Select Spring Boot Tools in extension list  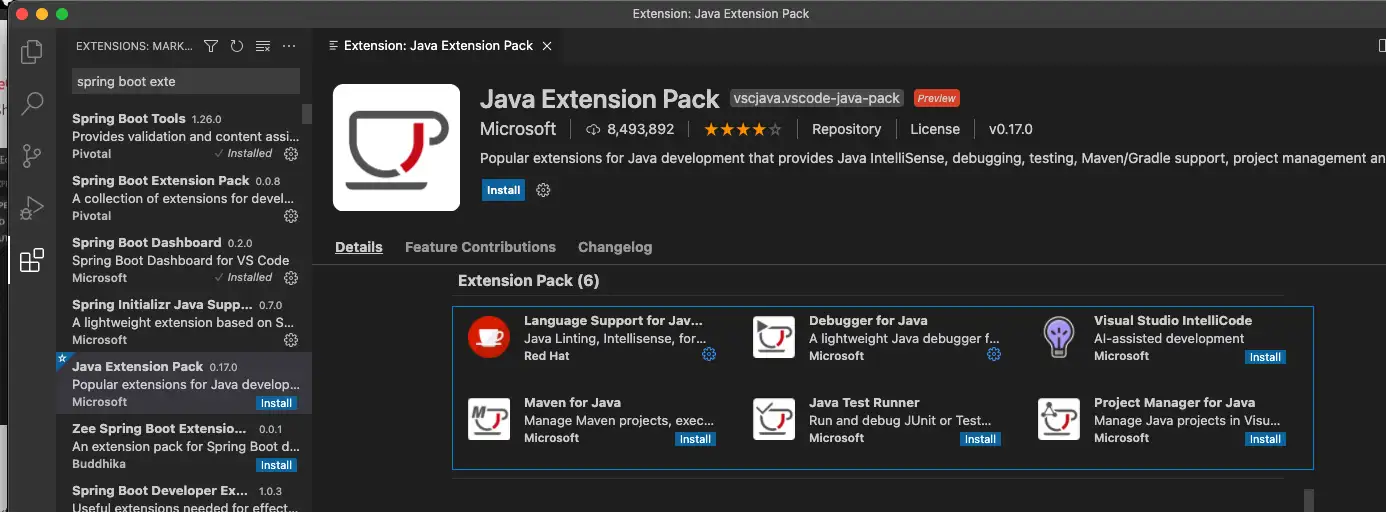coord(184,136)
